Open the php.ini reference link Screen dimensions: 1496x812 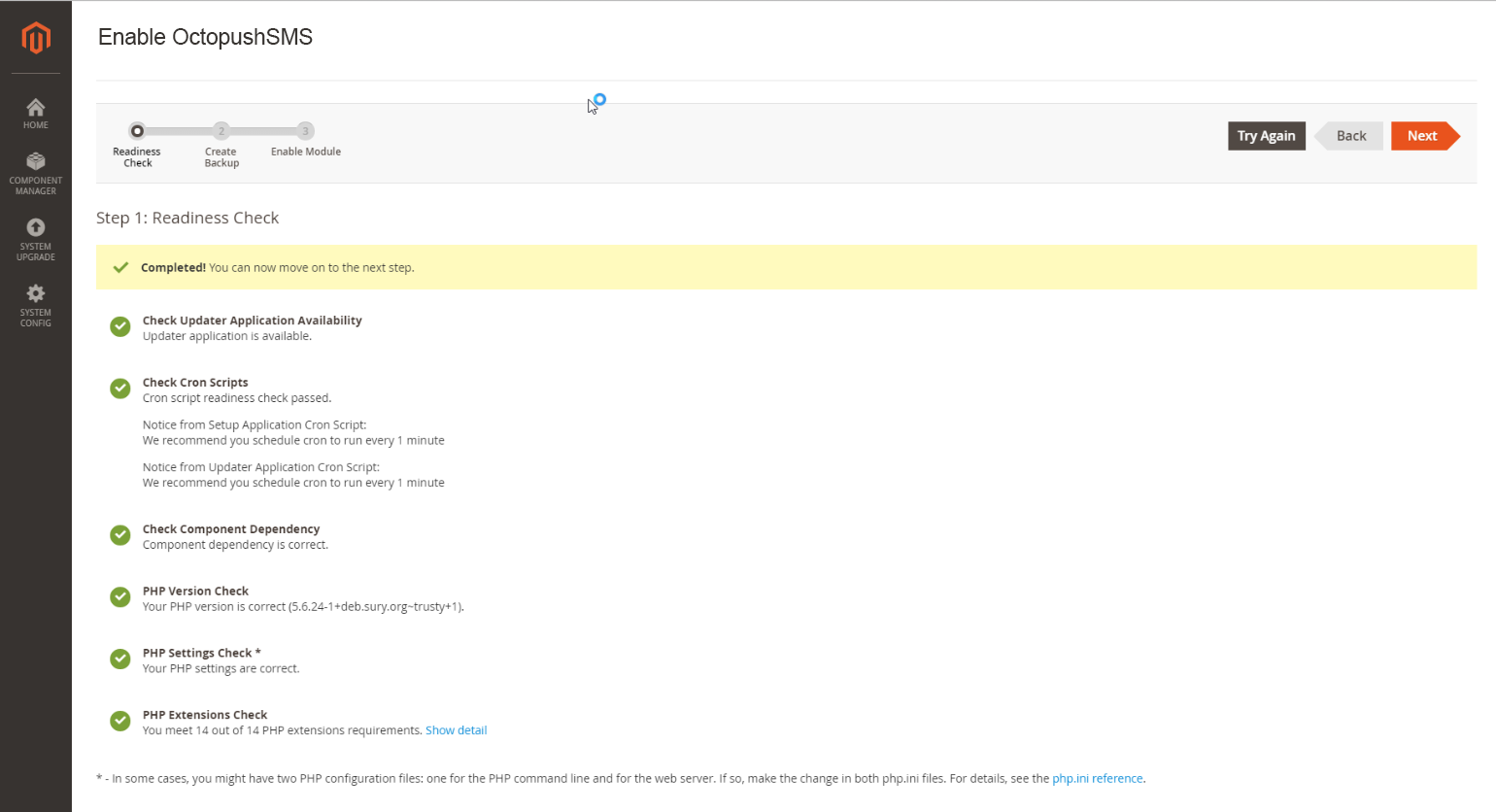[x=1098, y=779]
